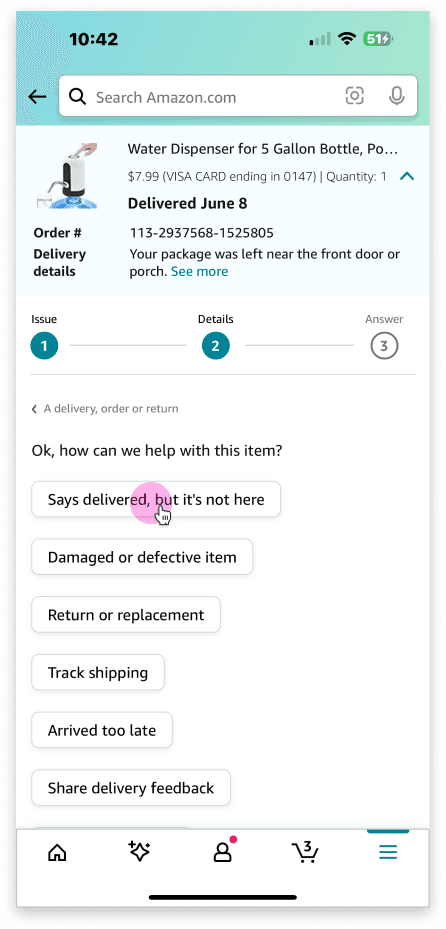Collapse order details with the chevron
The width and height of the screenshot is (446, 929).
click(x=407, y=176)
